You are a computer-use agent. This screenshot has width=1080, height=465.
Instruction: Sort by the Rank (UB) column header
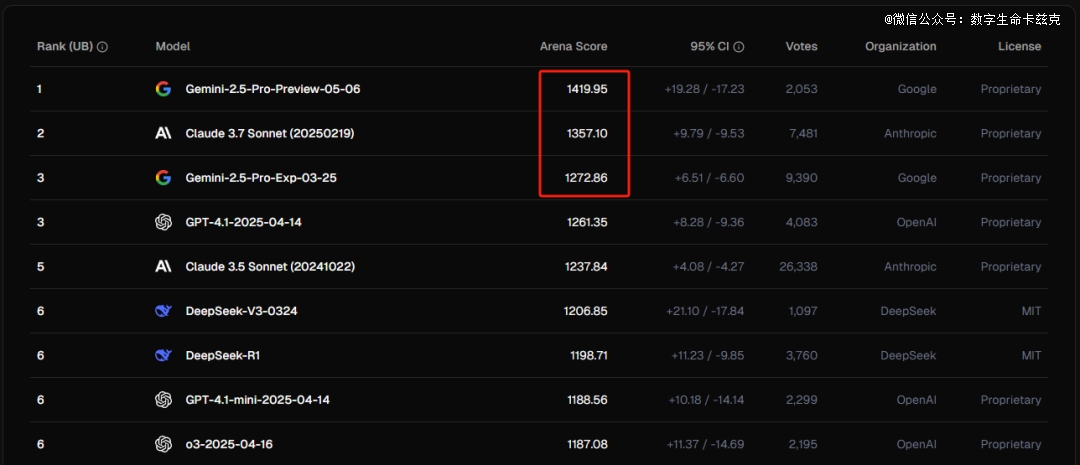click(65, 47)
